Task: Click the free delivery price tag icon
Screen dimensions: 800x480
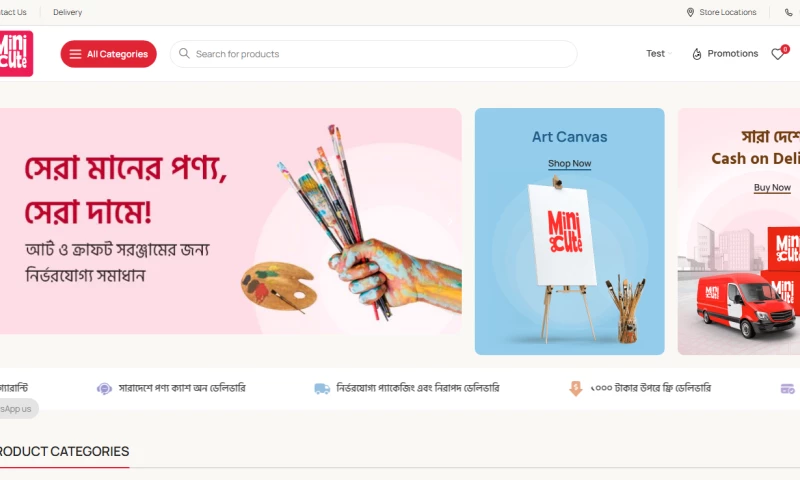Action: (576, 388)
